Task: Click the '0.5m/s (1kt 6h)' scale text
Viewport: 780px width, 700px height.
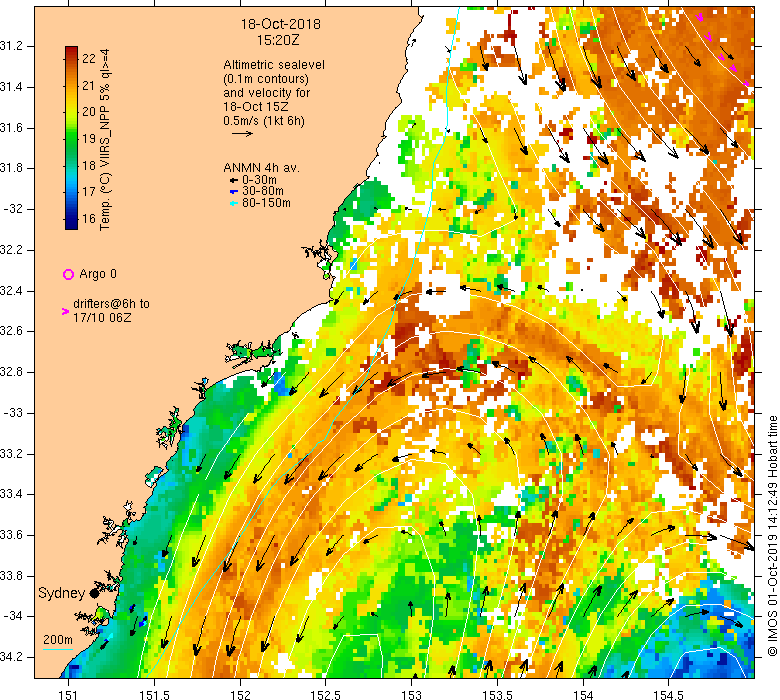Action: 264,120
